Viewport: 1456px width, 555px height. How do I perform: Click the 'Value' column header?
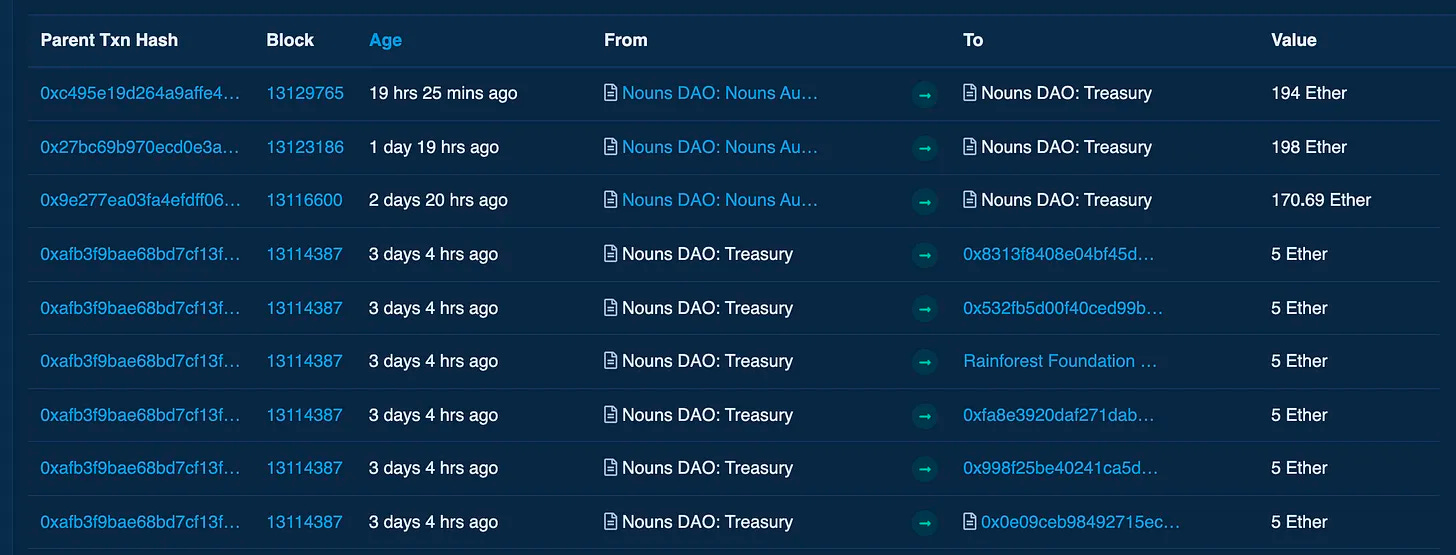[1294, 40]
